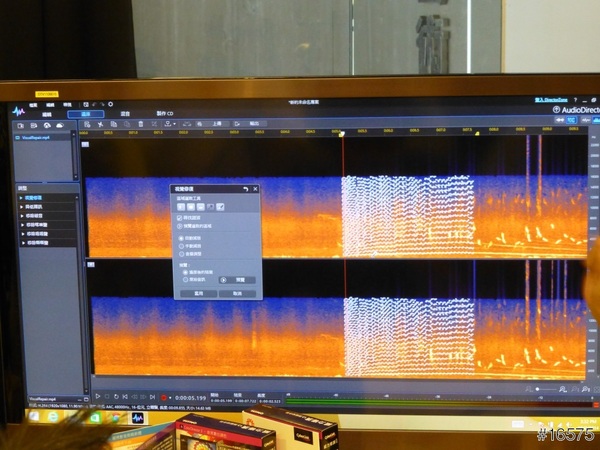This screenshot has height=450, width=600.
Task: Switch to the Create CD tab
Action: click(x=165, y=113)
